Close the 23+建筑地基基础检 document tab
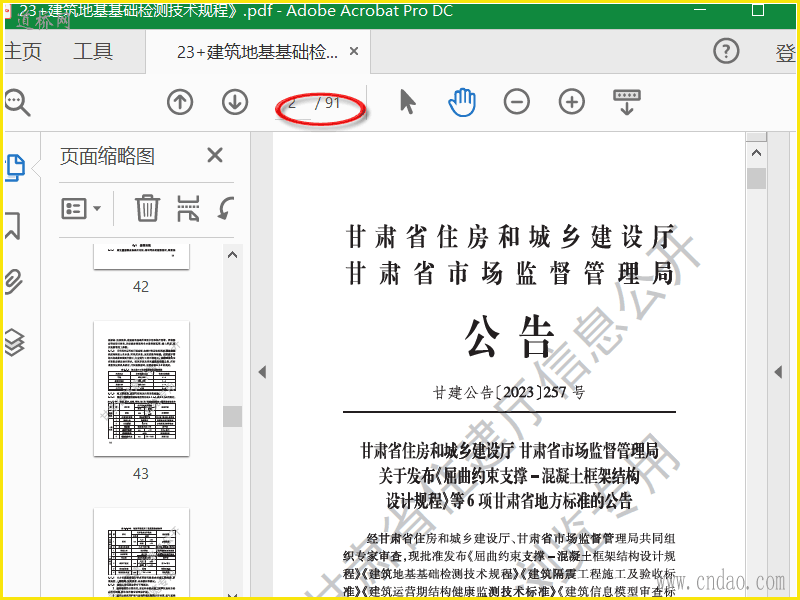 tap(354, 51)
